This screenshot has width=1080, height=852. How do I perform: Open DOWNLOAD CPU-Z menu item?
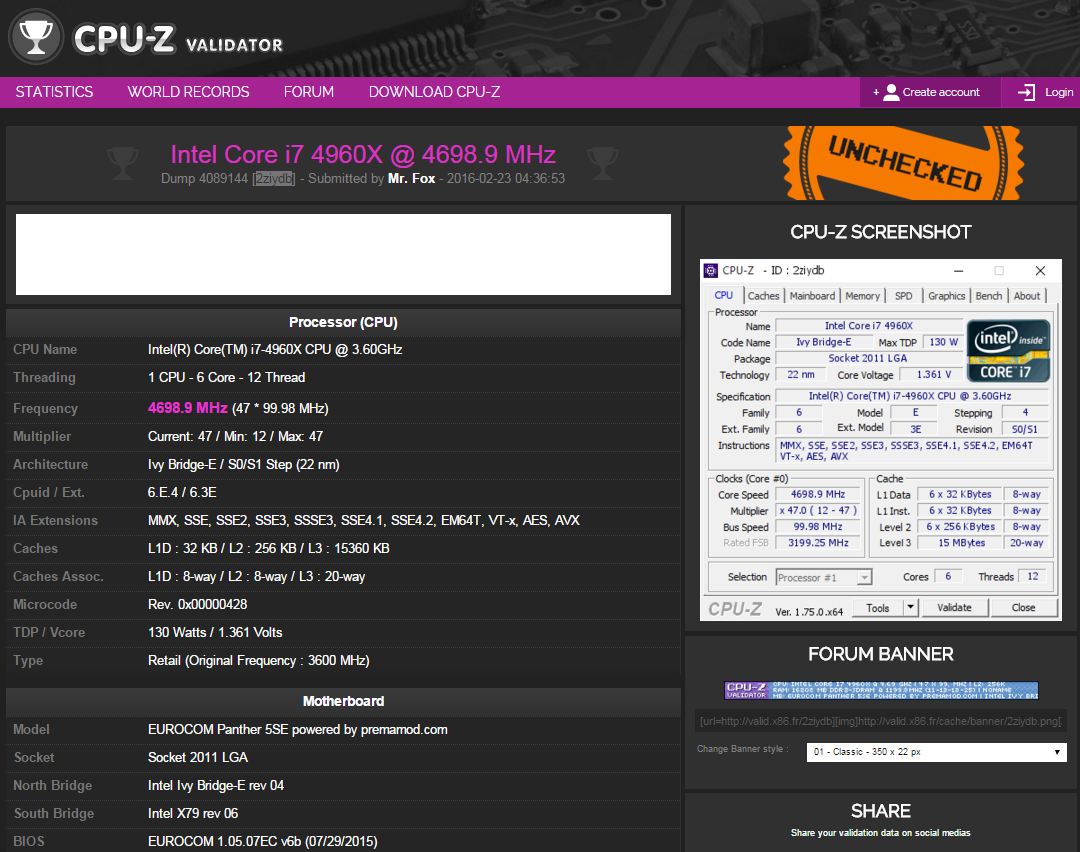coord(435,92)
